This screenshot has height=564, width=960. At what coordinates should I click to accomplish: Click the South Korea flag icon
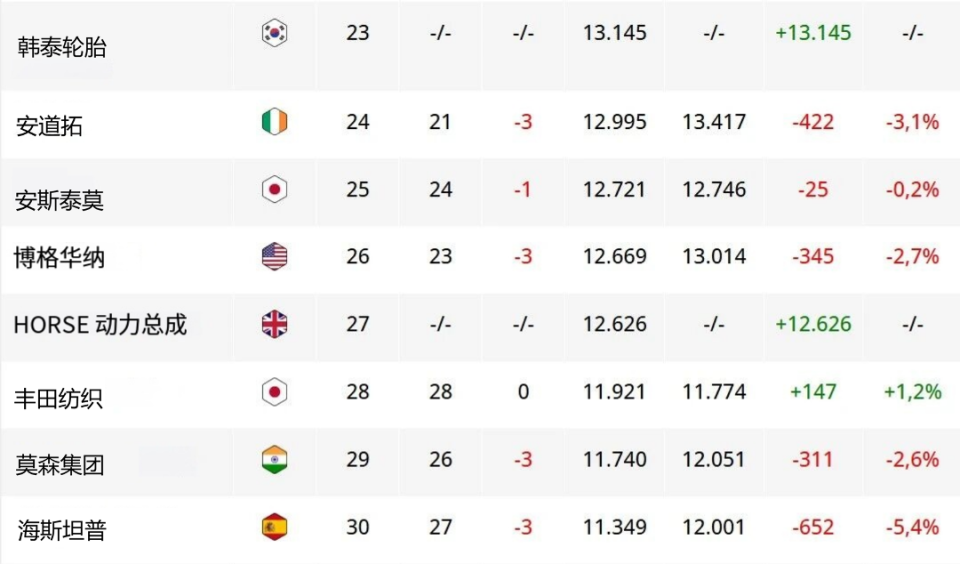274,33
